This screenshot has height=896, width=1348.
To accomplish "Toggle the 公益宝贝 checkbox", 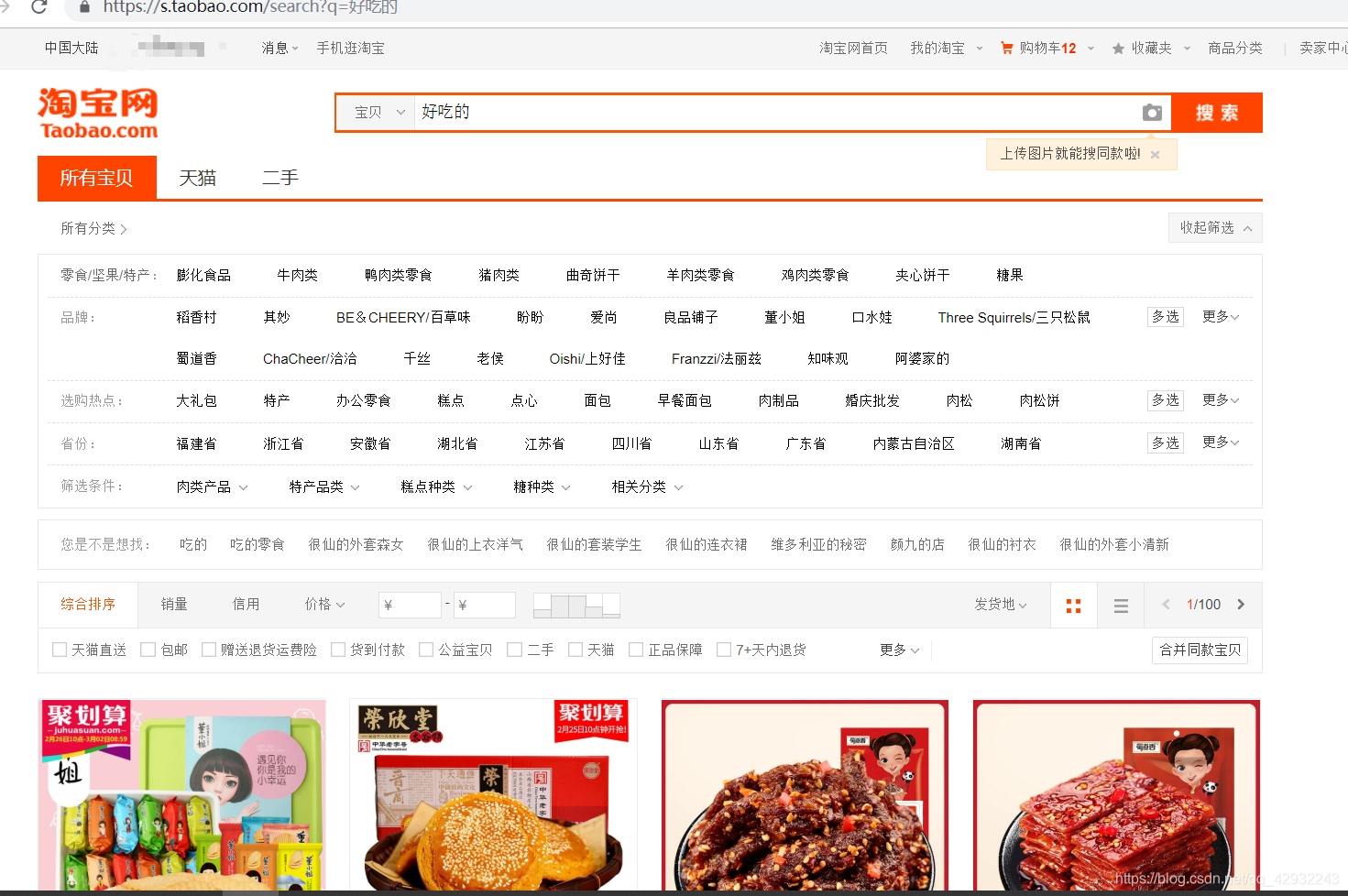I will [x=426, y=650].
